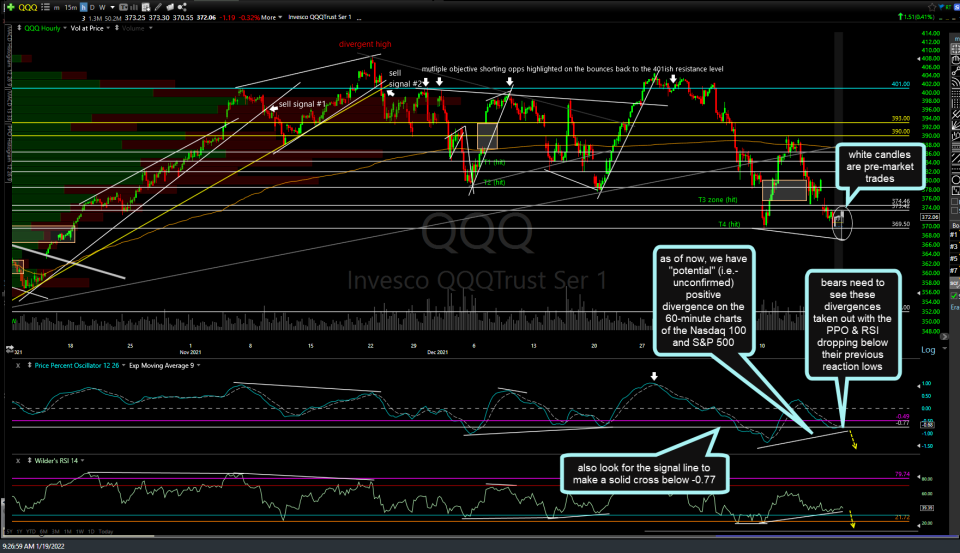Click the 401.00 price level label
Viewport: 960px width, 553px height.
(x=900, y=84)
